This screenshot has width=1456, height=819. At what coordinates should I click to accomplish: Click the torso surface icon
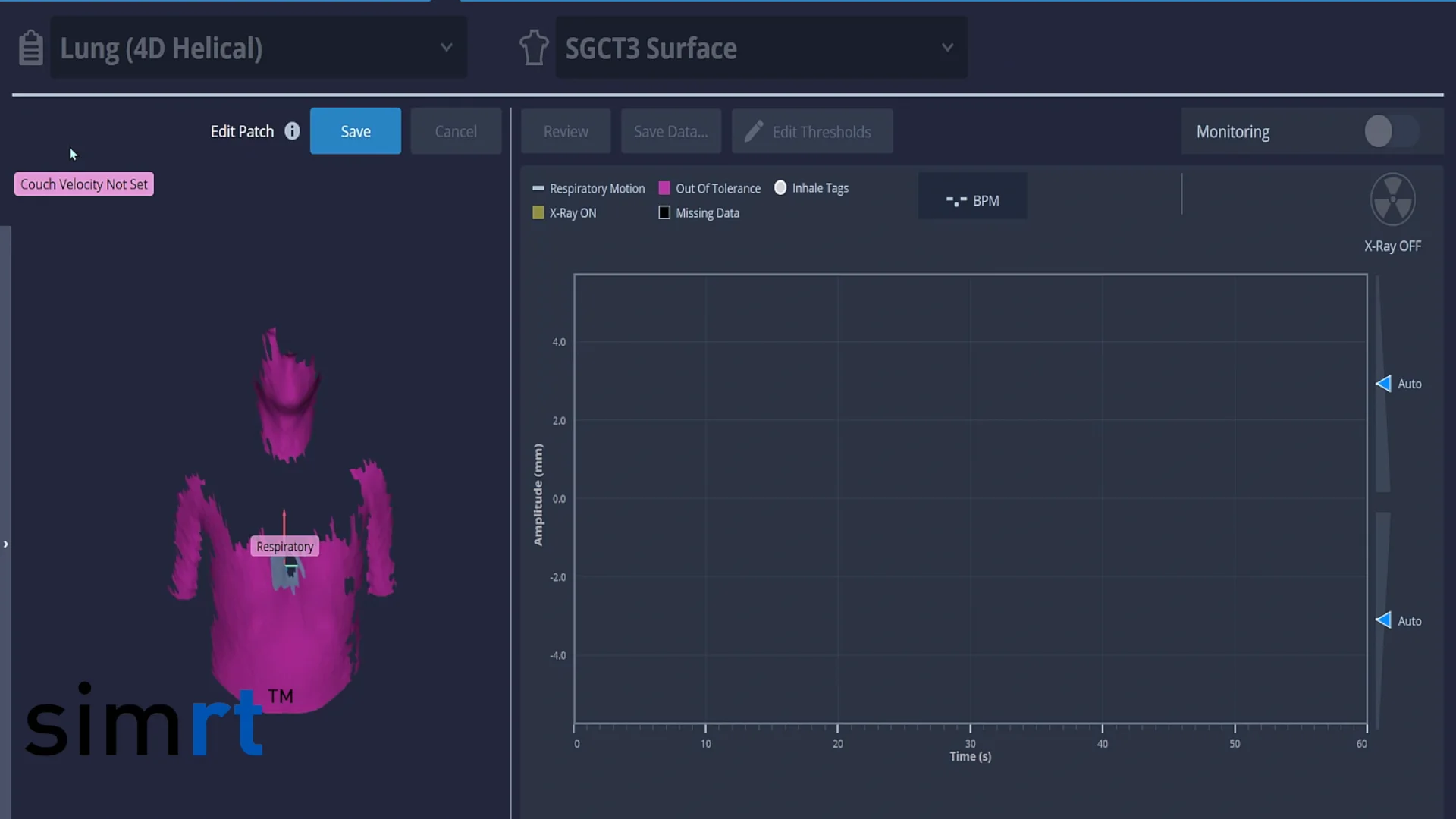click(534, 48)
